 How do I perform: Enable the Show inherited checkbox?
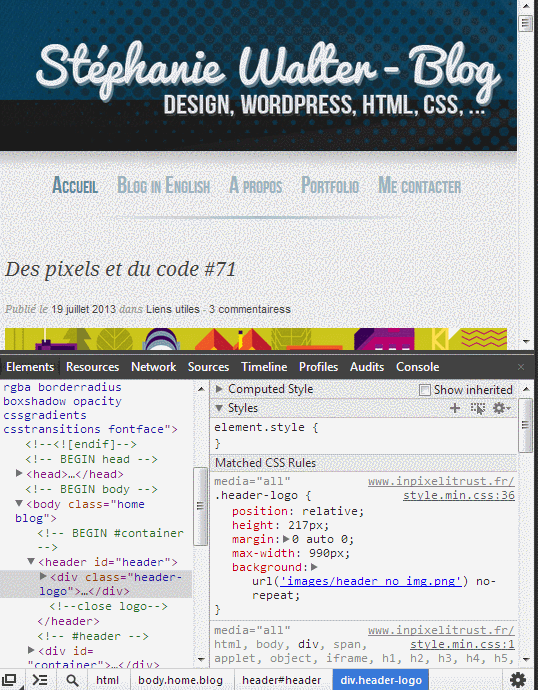pyautogui.click(x=425, y=390)
